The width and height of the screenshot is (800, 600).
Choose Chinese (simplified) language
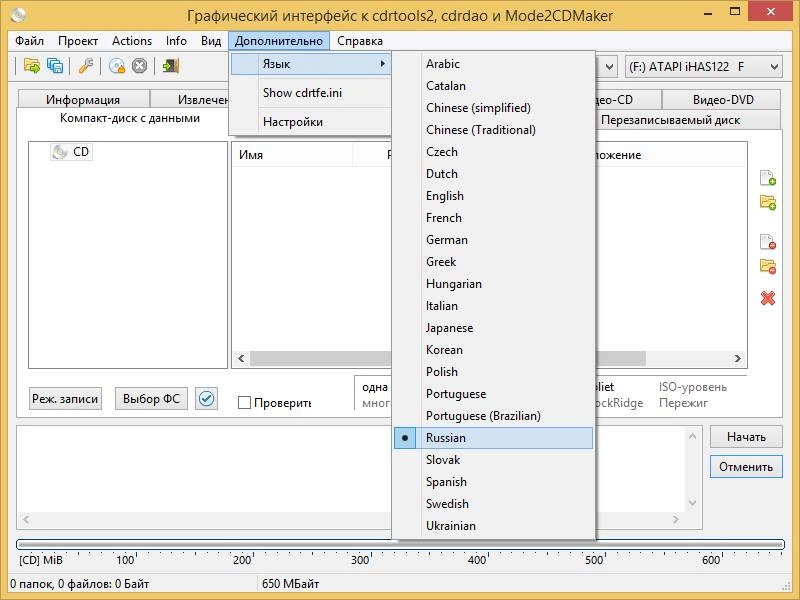coord(493,108)
